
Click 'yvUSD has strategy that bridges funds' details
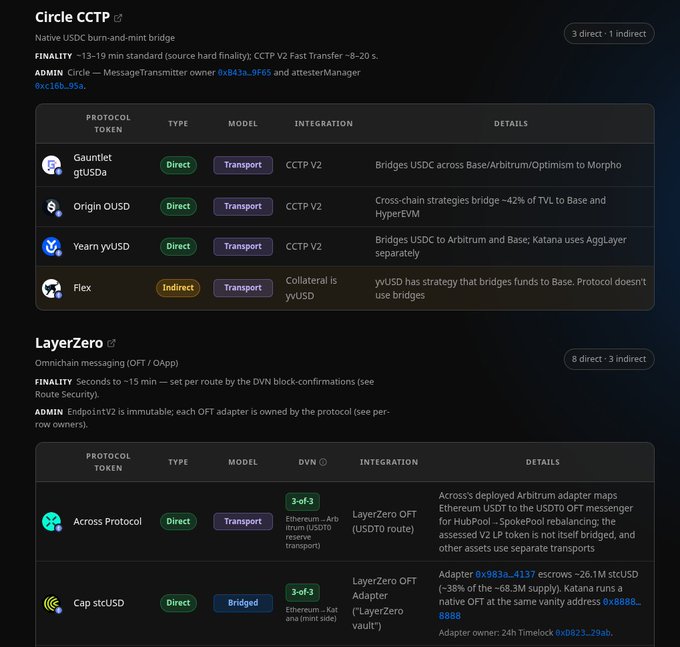pyautogui.click(x=510, y=288)
